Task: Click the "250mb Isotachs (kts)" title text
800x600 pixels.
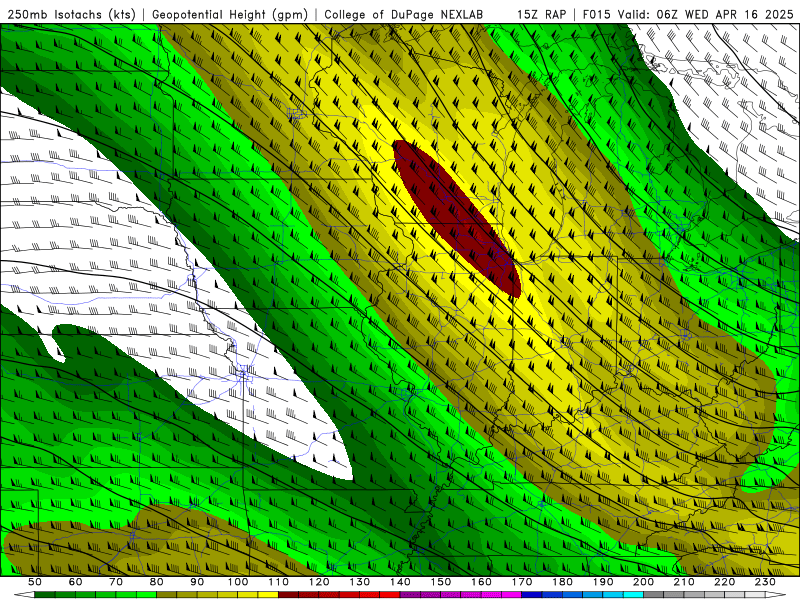Action: 71,14
